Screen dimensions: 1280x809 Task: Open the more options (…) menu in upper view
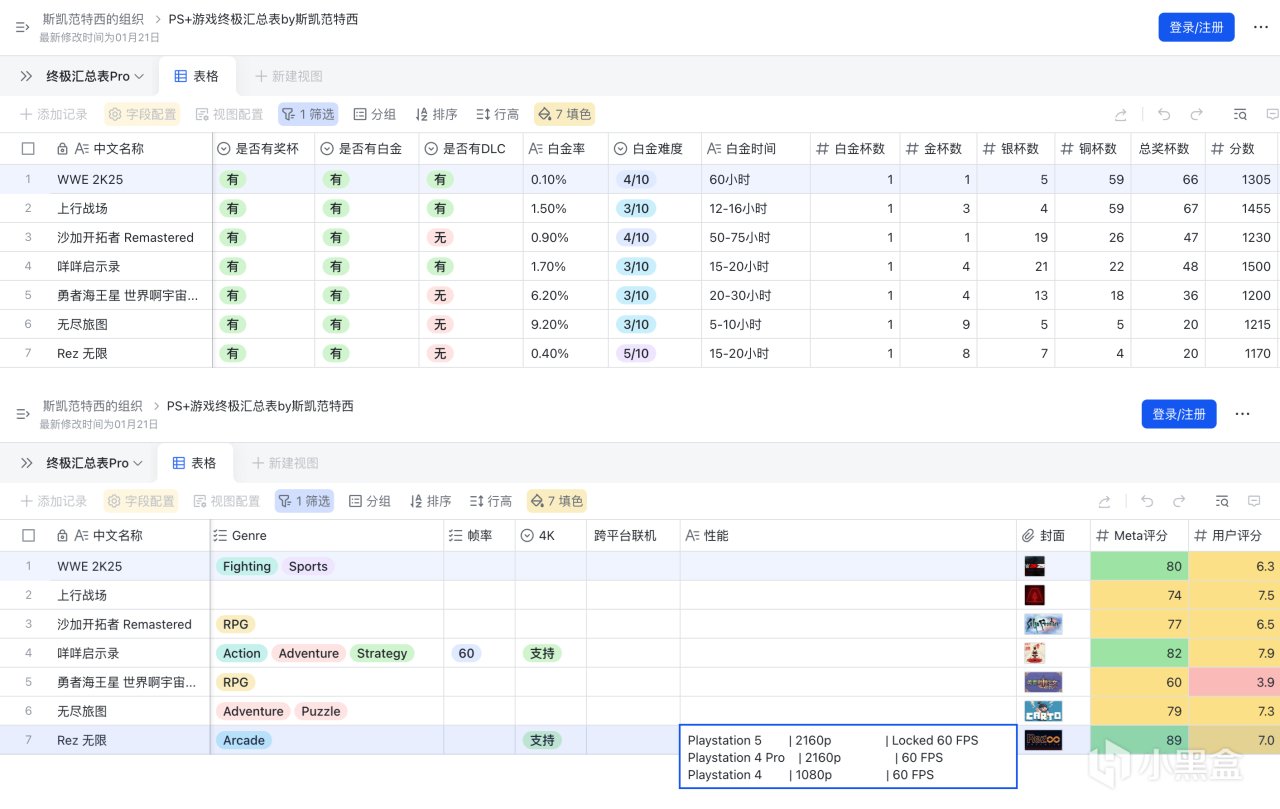pos(1260,27)
